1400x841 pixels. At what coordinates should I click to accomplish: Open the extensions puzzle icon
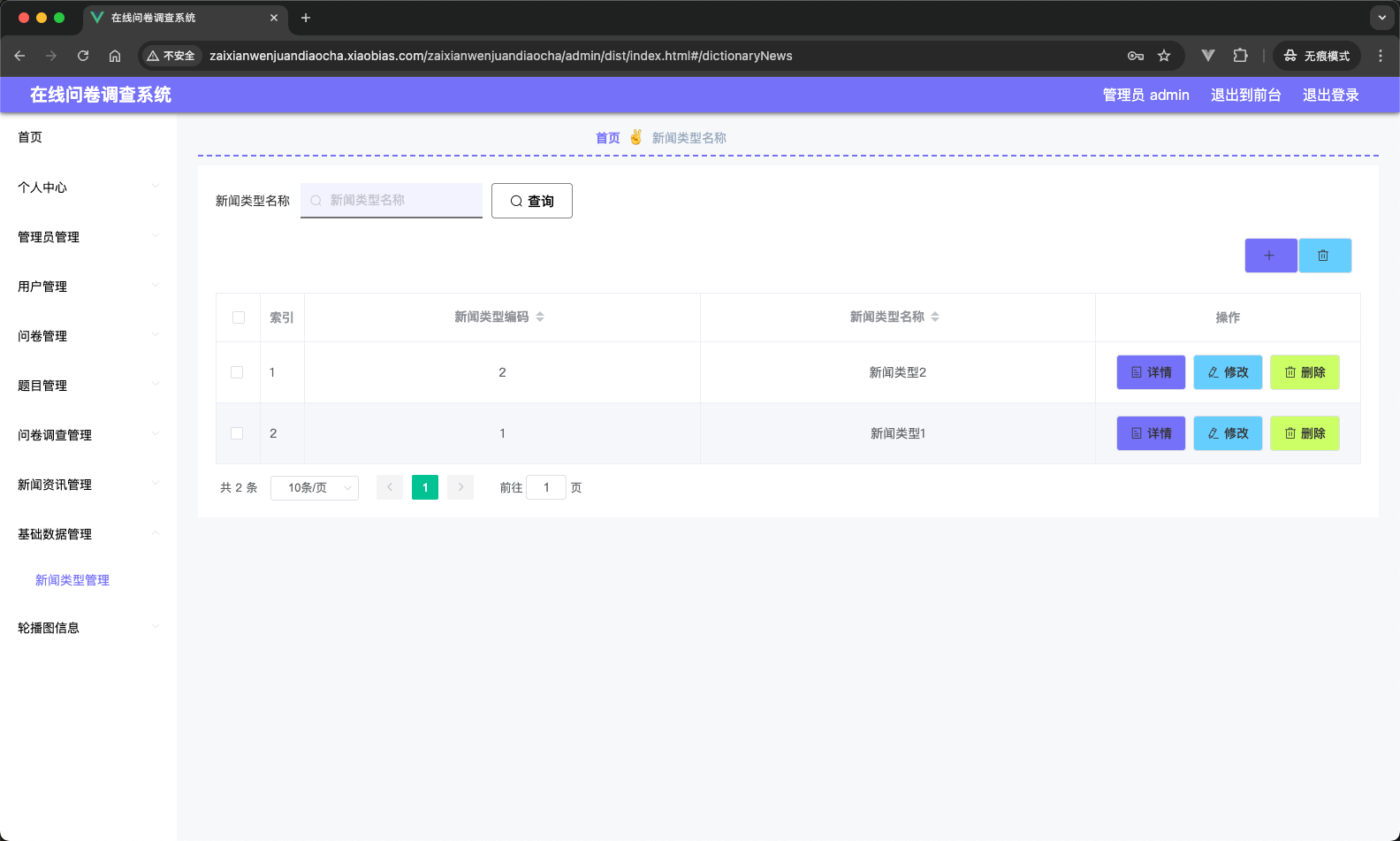[1240, 56]
